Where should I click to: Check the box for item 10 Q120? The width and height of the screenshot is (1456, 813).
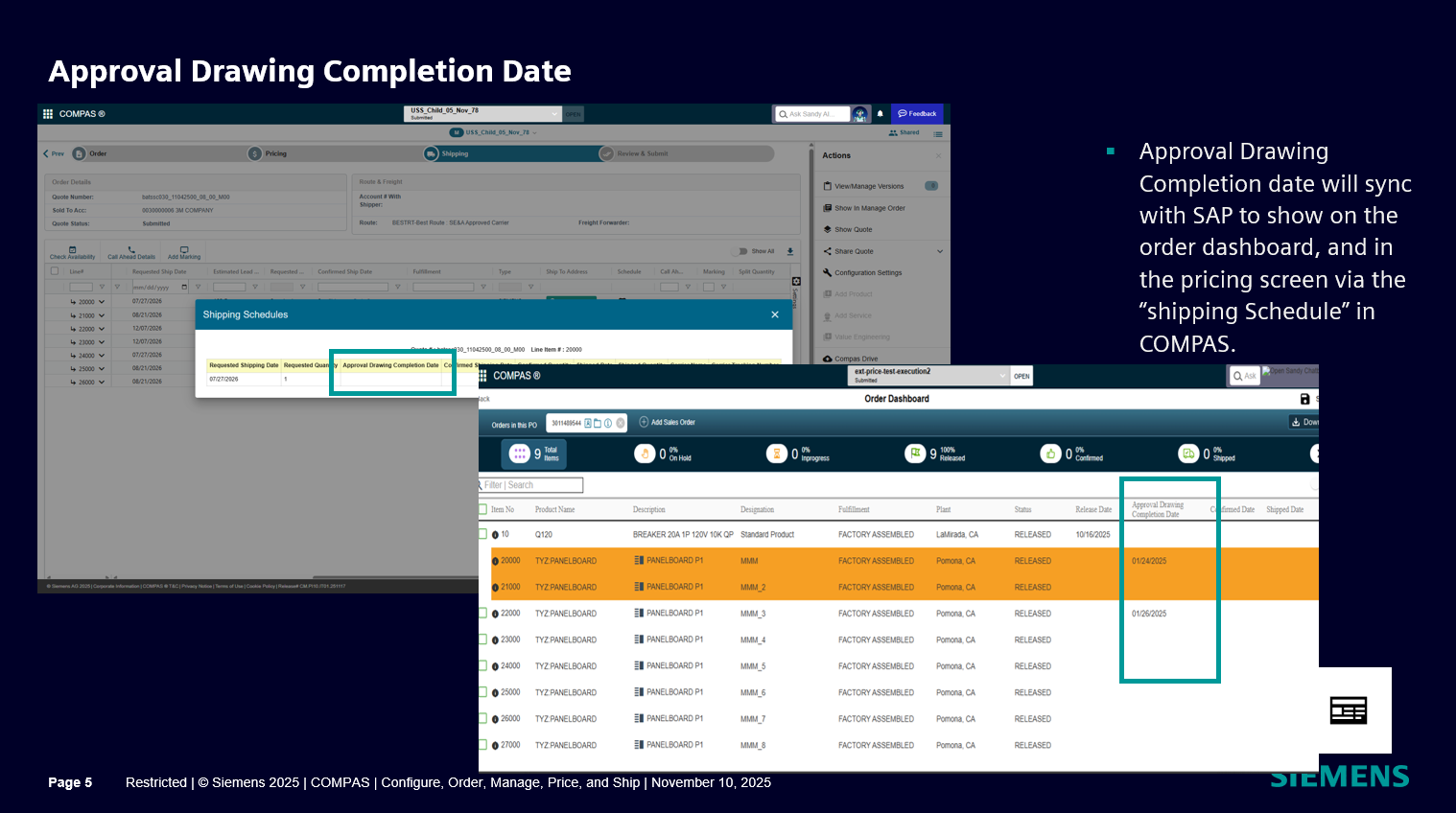coord(483,534)
